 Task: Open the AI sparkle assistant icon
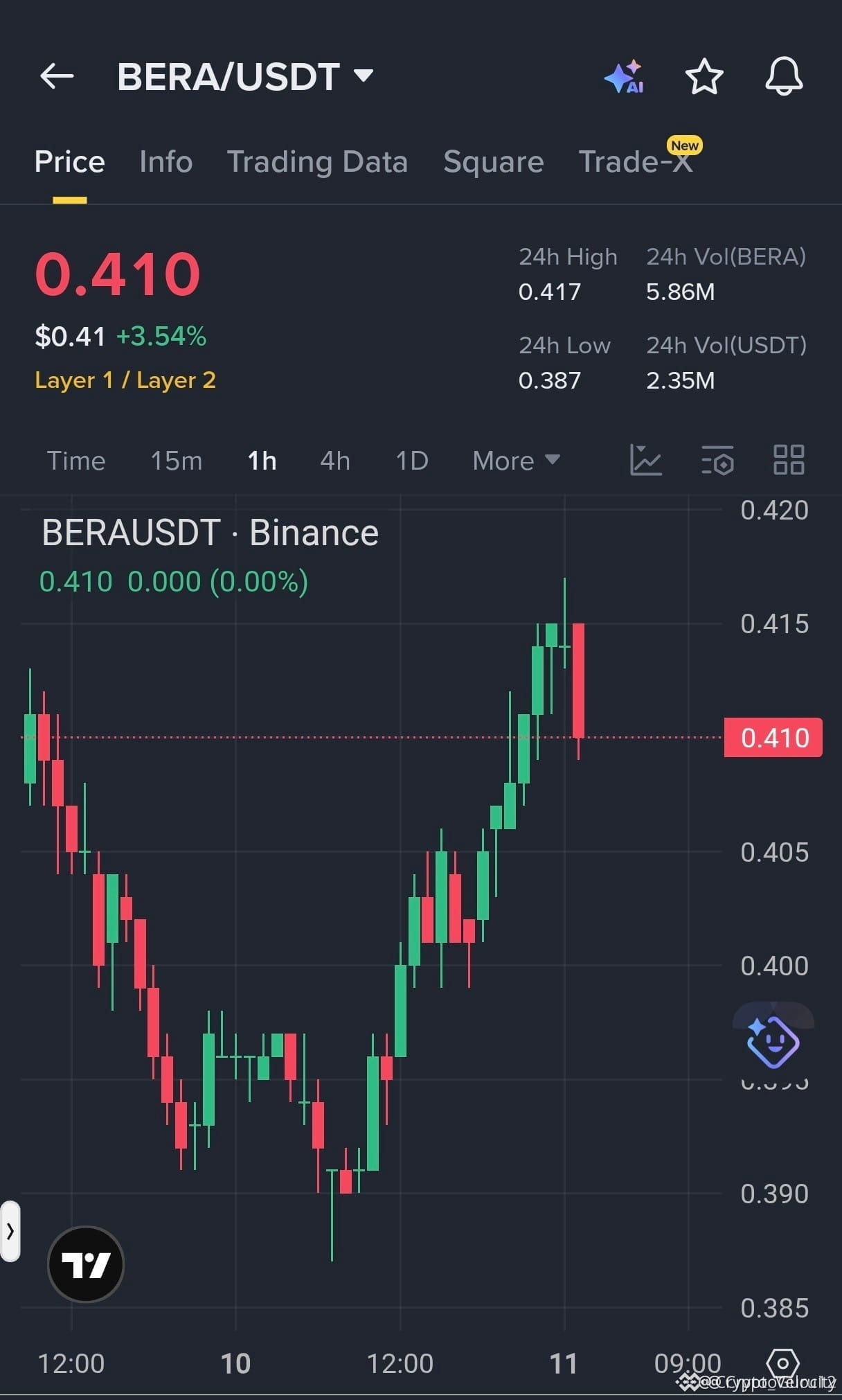pos(625,76)
